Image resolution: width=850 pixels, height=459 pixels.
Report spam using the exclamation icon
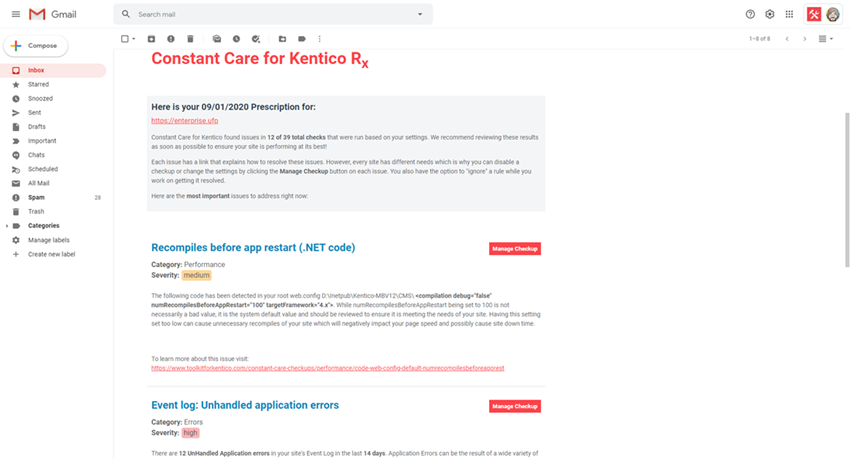(171, 39)
